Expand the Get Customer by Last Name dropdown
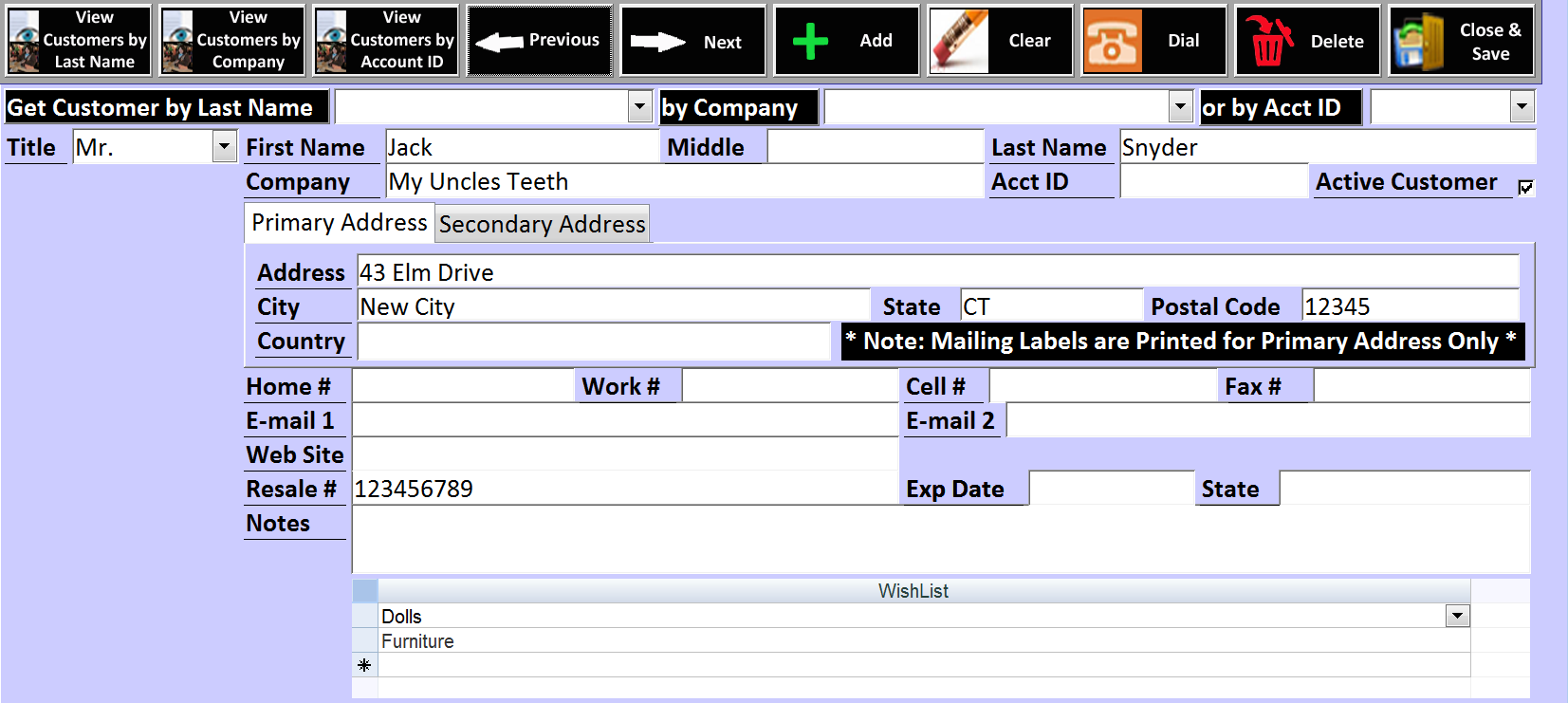Screen dimensions: 1568x703 tap(640, 107)
